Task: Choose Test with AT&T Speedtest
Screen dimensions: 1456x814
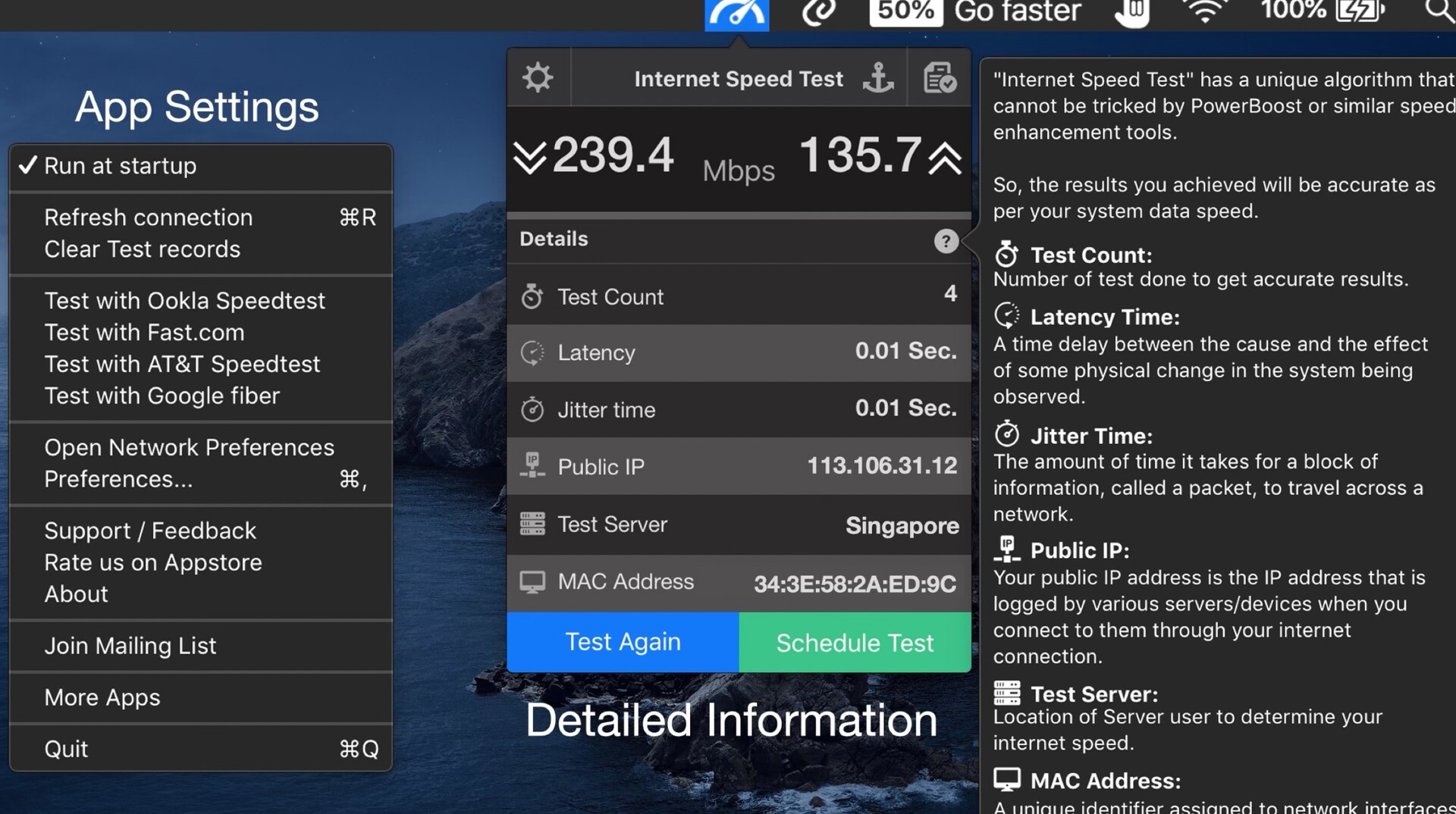Action: click(201, 365)
